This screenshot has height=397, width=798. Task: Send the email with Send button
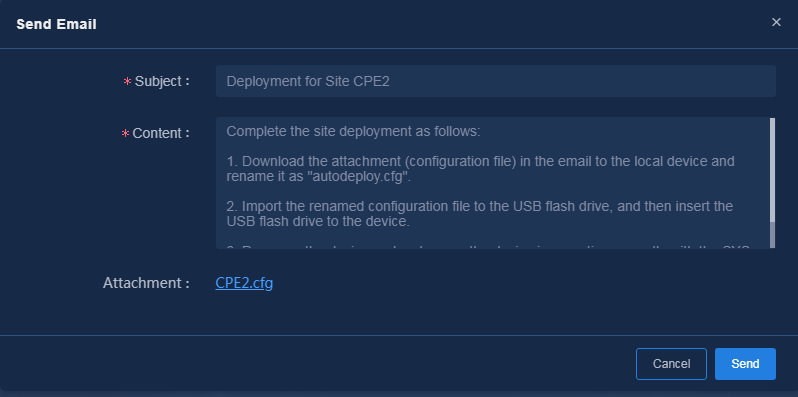pyautogui.click(x=745, y=364)
